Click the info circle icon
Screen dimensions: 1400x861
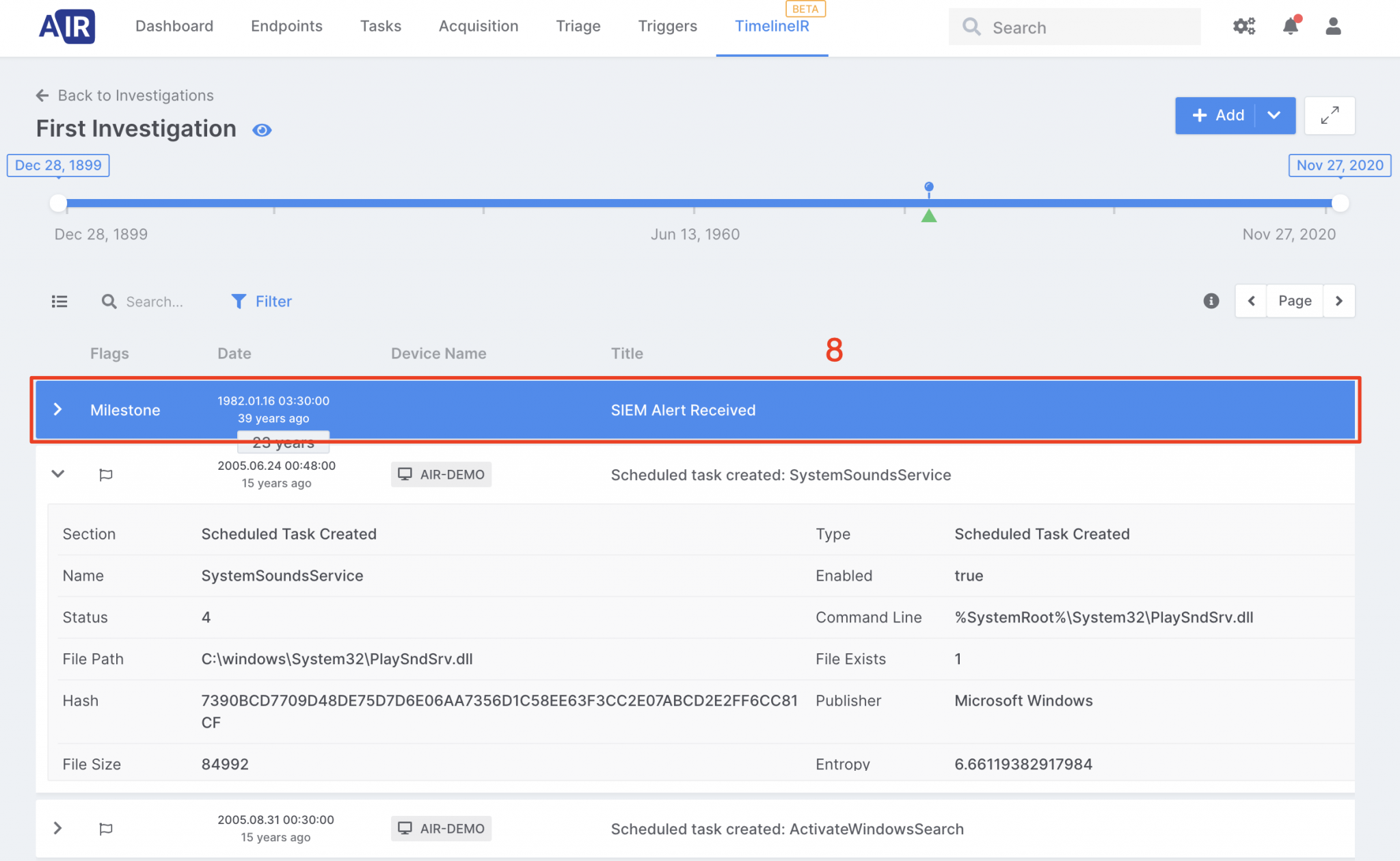(x=1211, y=301)
